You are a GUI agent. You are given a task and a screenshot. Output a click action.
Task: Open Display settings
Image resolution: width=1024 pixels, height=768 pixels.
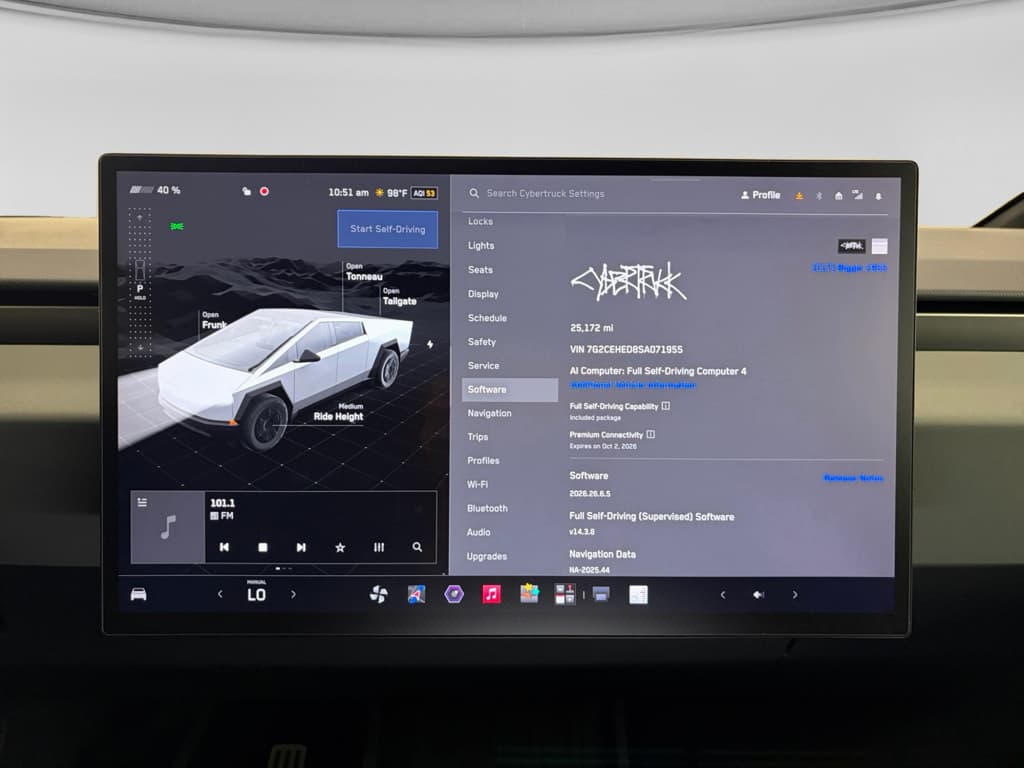coord(483,294)
